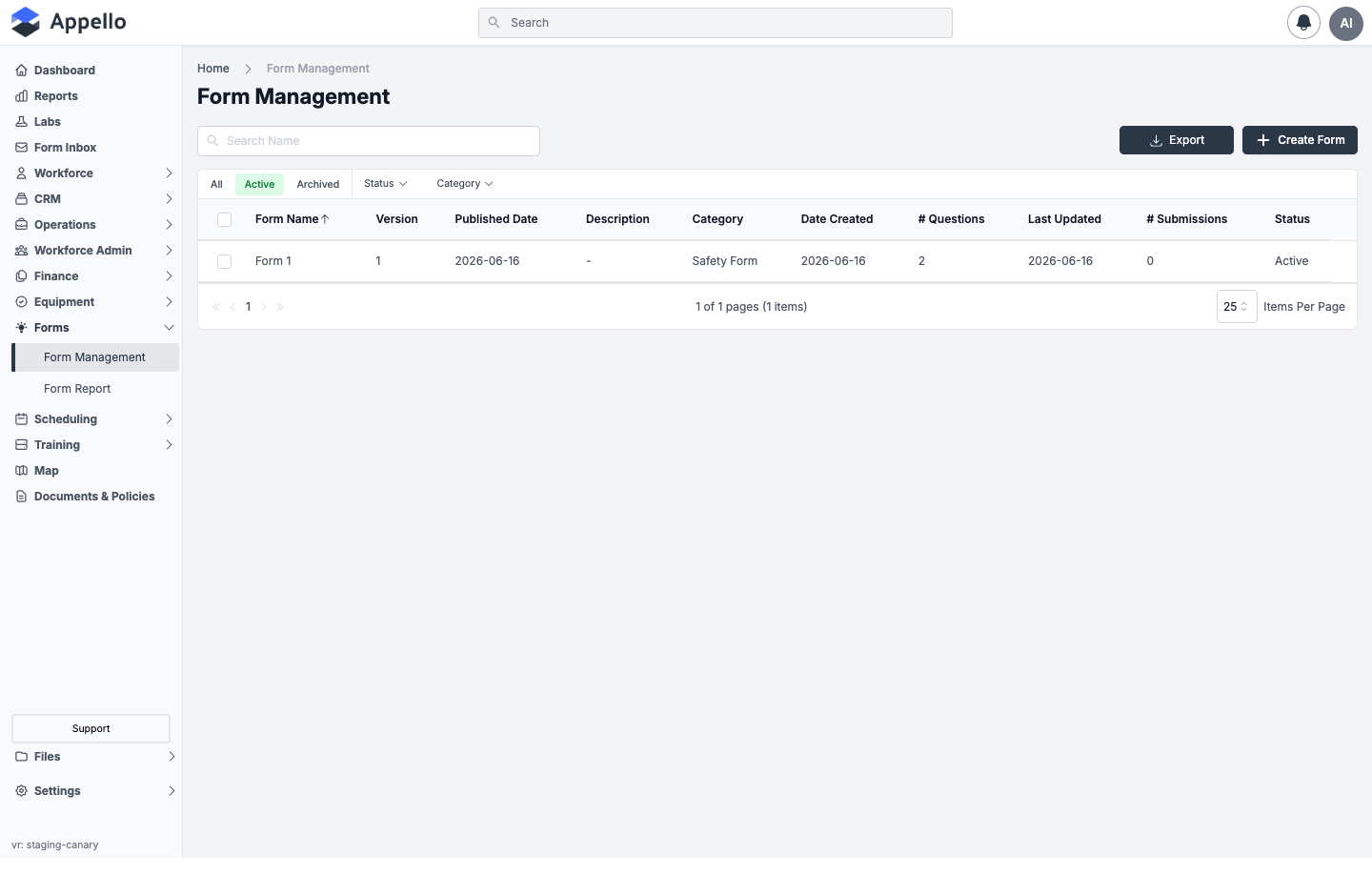This screenshot has height=875, width=1372.
Task: Expand the Workforce submenu chevron
Action: point(169,173)
